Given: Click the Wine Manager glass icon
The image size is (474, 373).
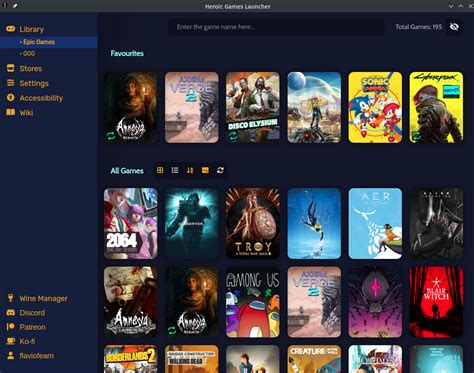Looking at the screenshot, I should pos(11,298).
